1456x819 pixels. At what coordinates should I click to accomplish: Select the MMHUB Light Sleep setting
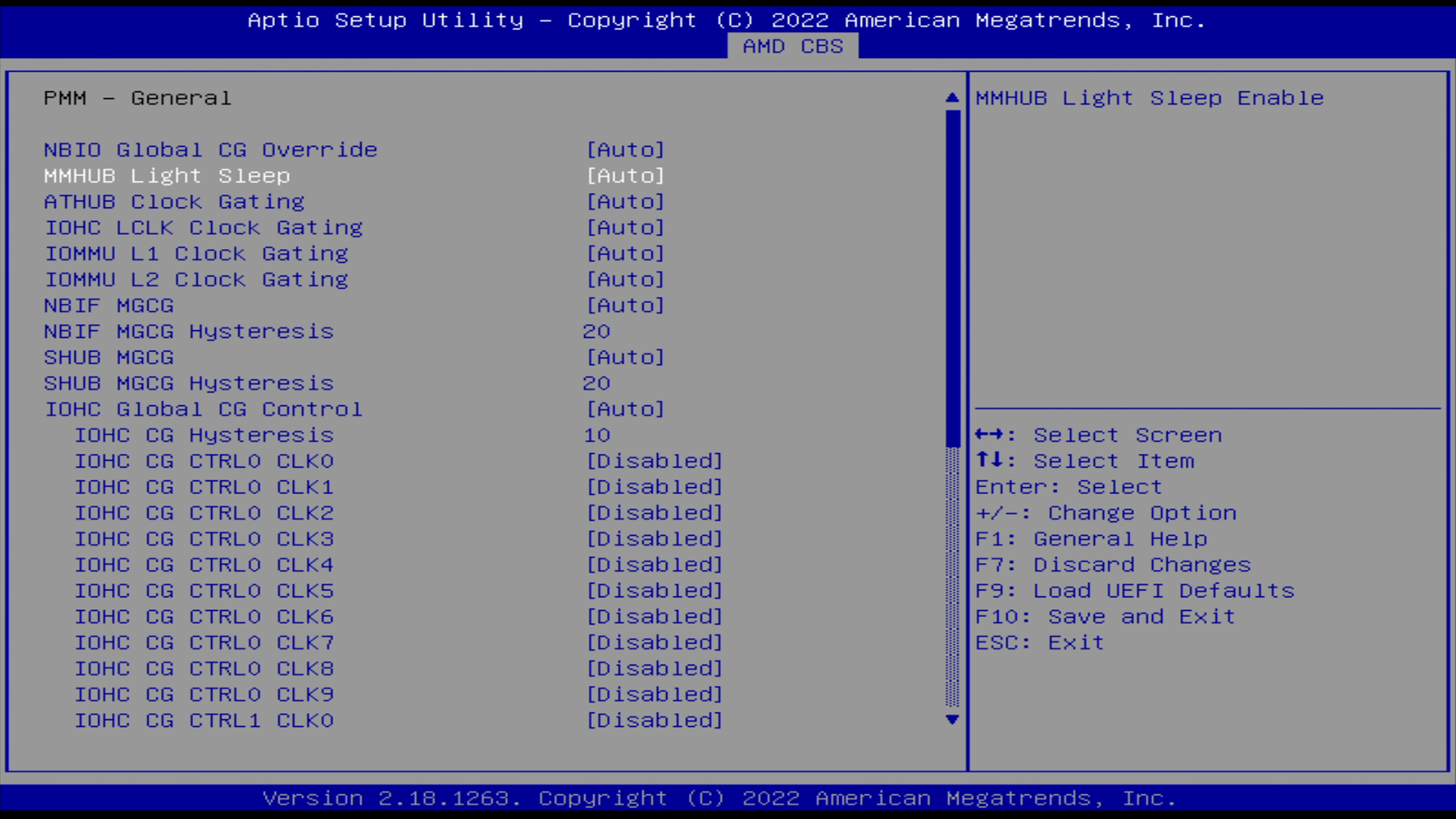click(355, 176)
